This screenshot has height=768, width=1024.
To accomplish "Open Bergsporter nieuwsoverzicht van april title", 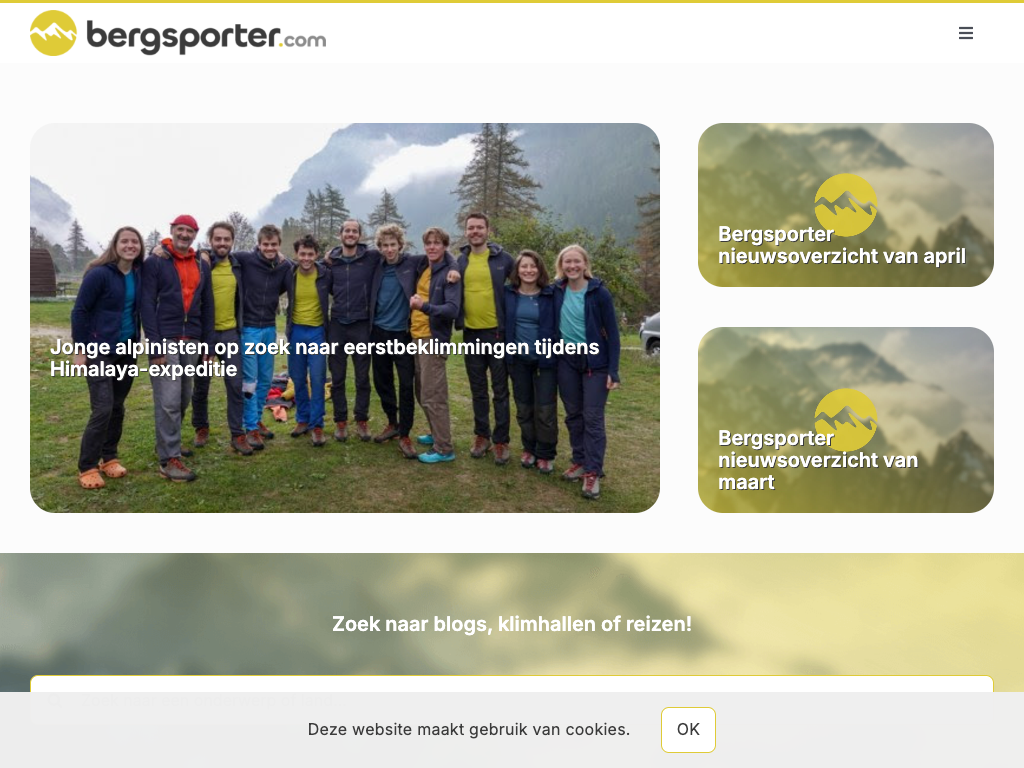I will point(842,245).
